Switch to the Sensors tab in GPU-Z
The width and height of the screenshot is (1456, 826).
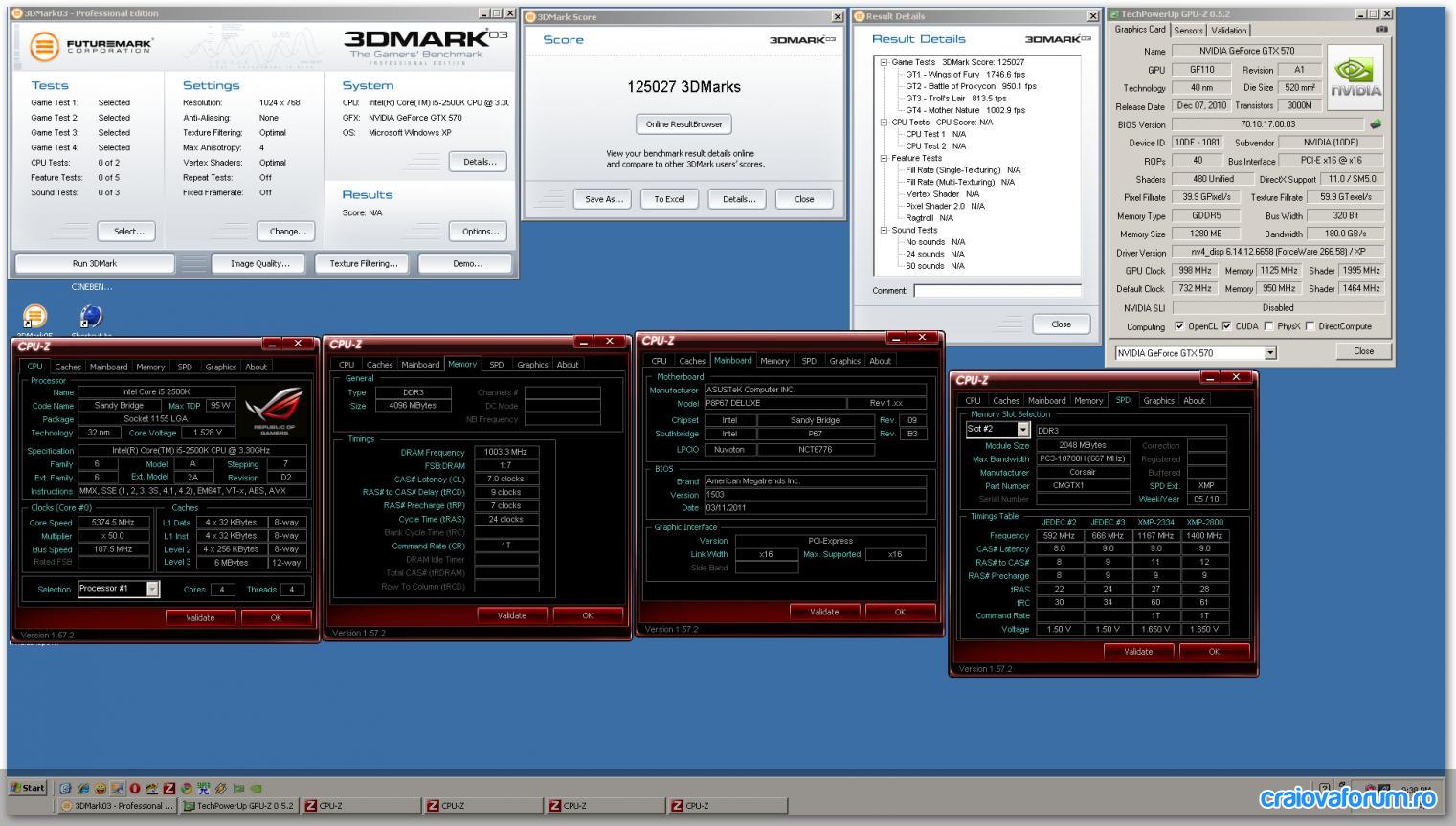[x=1188, y=31]
